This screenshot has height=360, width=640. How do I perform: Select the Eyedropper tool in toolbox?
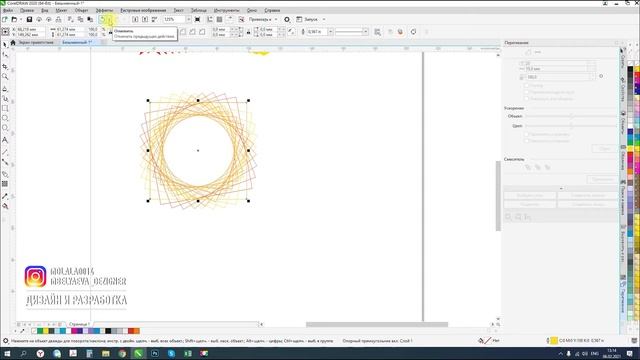(x=5, y=196)
